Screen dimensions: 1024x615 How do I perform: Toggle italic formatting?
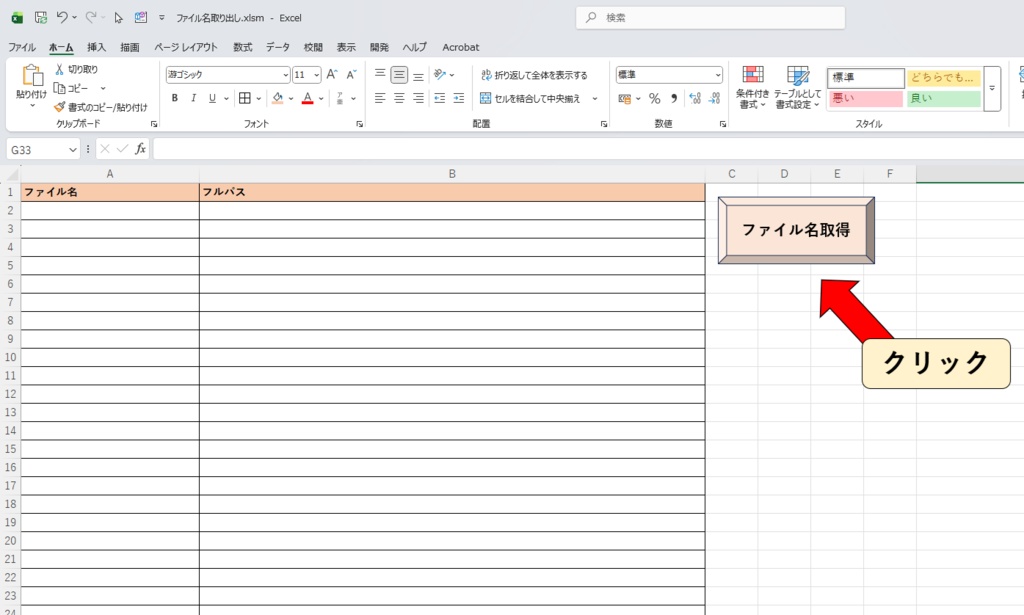193,98
